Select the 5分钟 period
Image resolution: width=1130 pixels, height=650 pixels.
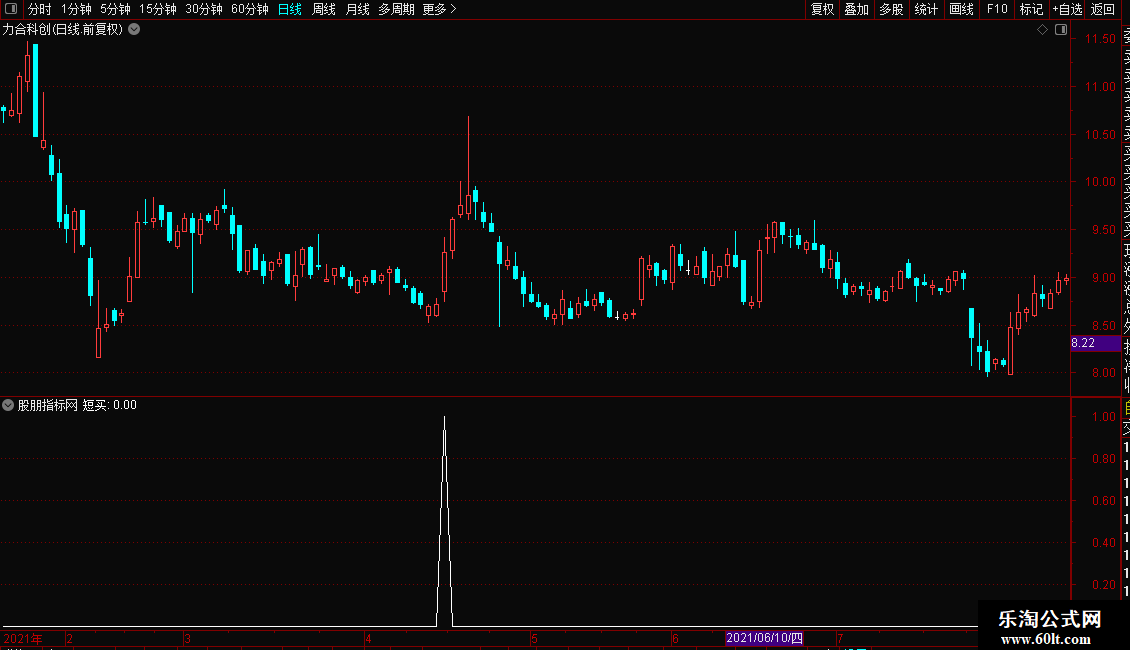tap(115, 9)
